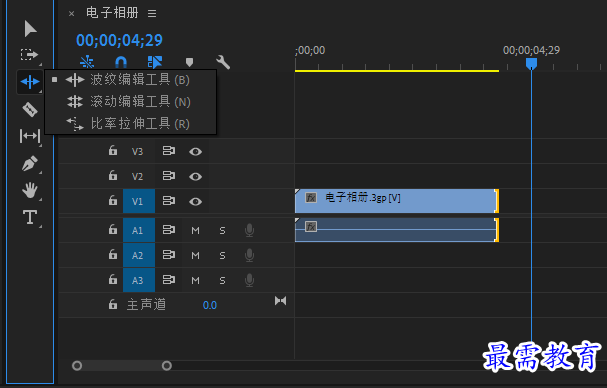The image size is (607, 388).
Task: Toggle A3 track targeting
Action: pyautogui.click(x=139, y=280)
